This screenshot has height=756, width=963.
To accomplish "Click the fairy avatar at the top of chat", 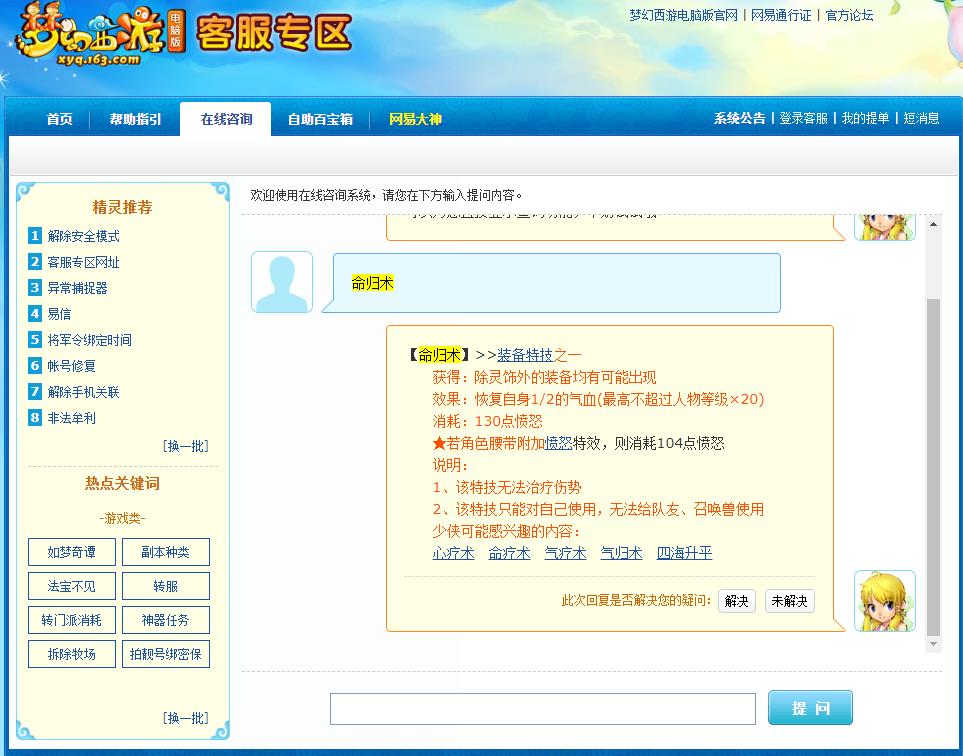I will click(x=884, y=222).
